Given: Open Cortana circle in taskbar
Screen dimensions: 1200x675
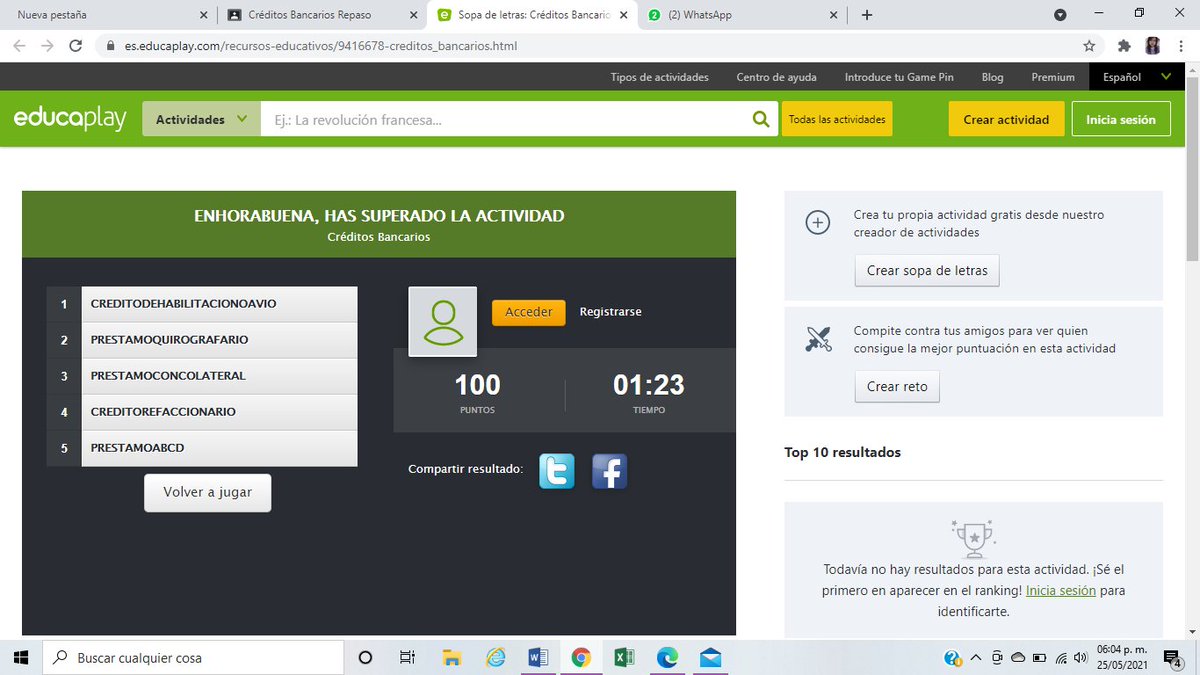Looking at the screenshot, I should [365, 657].
